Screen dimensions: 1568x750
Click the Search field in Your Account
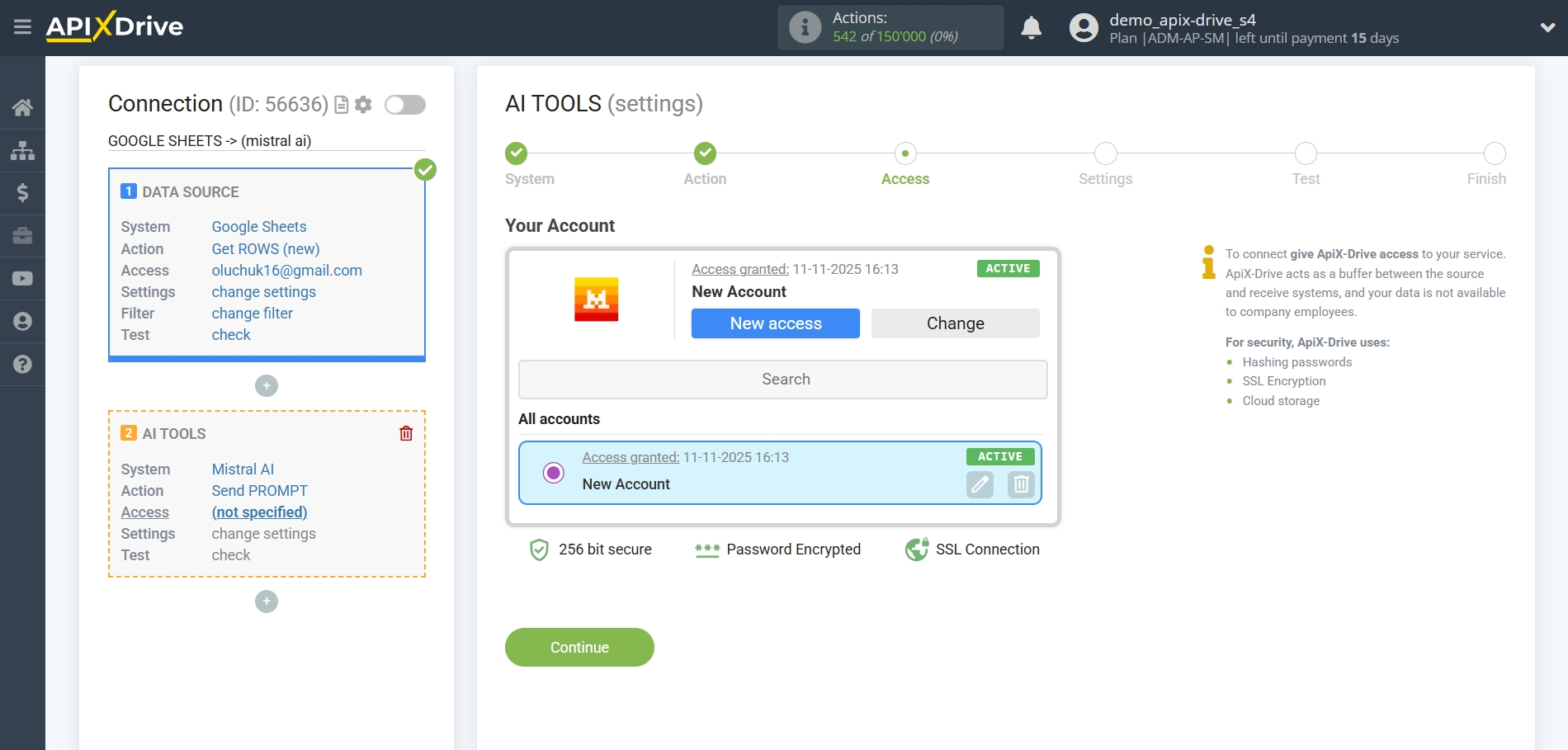[782, 379]
